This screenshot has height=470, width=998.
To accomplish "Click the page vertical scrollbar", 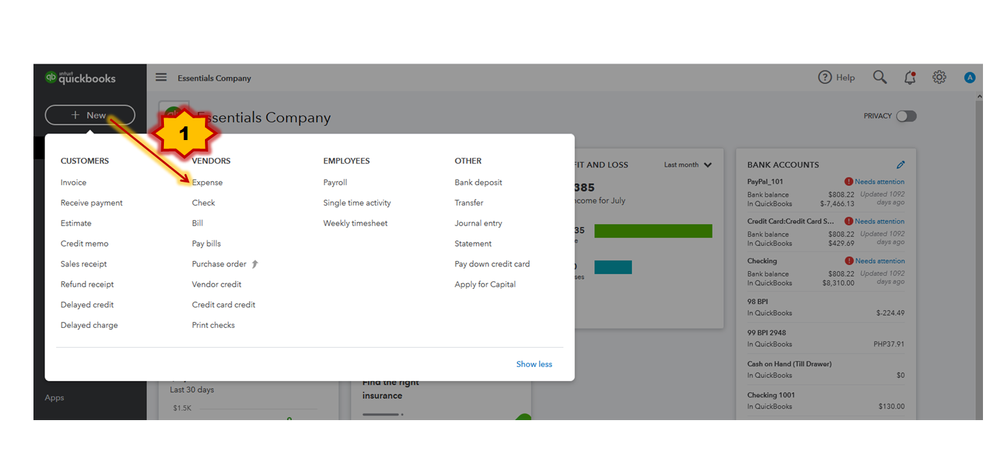I will coord(978,255).
